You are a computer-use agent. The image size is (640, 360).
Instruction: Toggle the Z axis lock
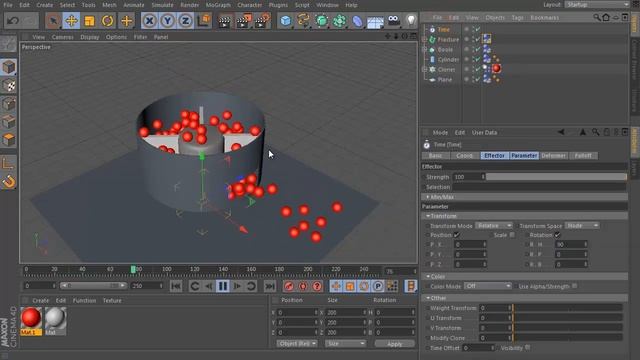coord(185,20)
